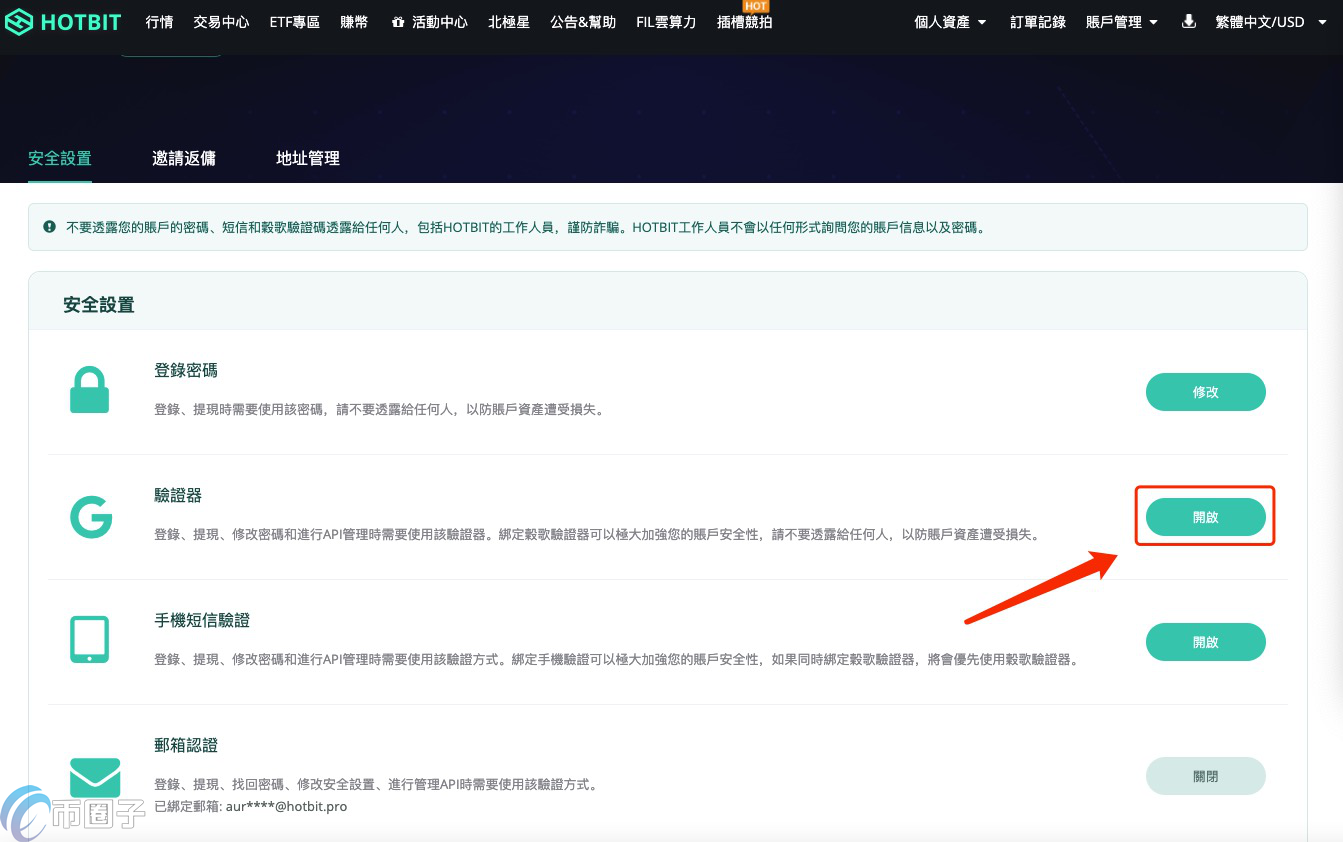This screenshot has height=842, width=1343.
Task: Open the 繁體中文/USD language selector
Action: click(1267, 22)
